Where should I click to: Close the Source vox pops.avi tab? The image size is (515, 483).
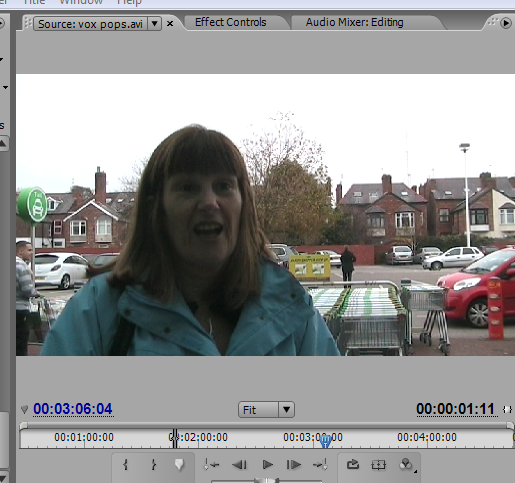click(x=170, y=24)
